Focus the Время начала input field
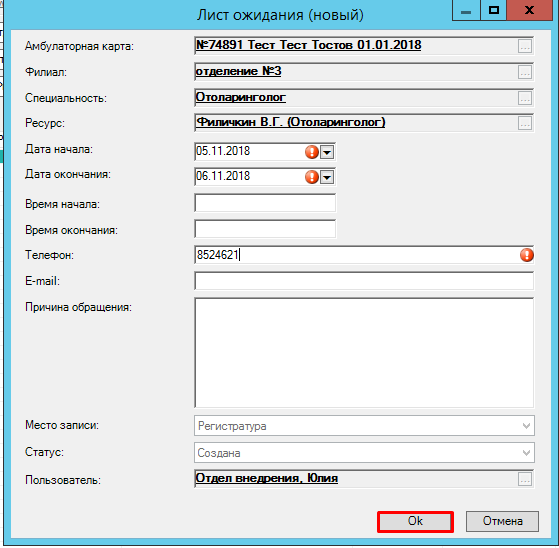This screenshot has width=559, height=548. pos(265,203)
